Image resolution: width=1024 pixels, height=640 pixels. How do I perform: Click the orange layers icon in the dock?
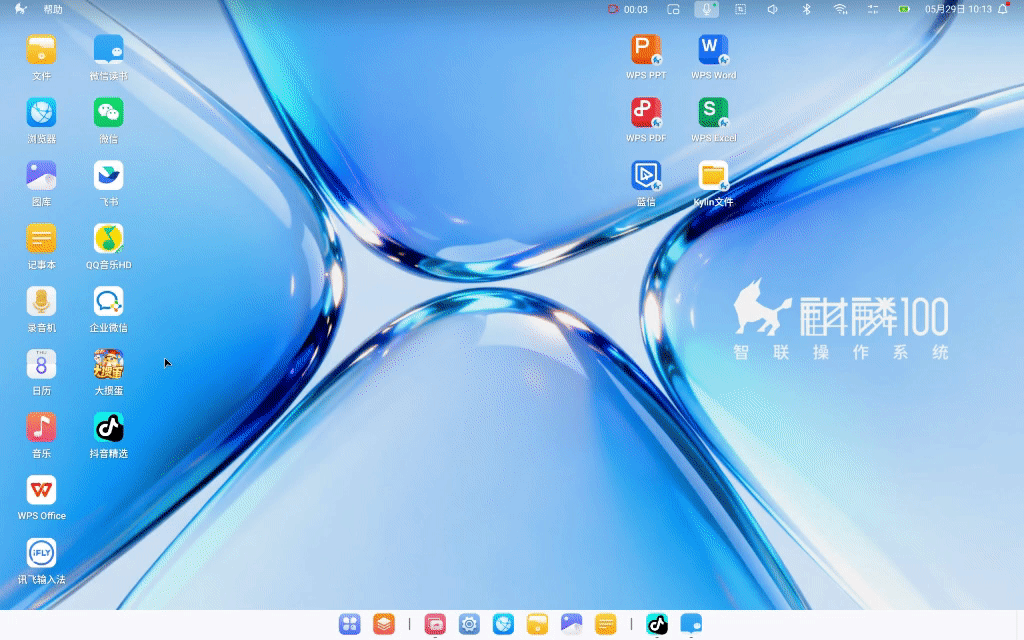click(384, 624)
